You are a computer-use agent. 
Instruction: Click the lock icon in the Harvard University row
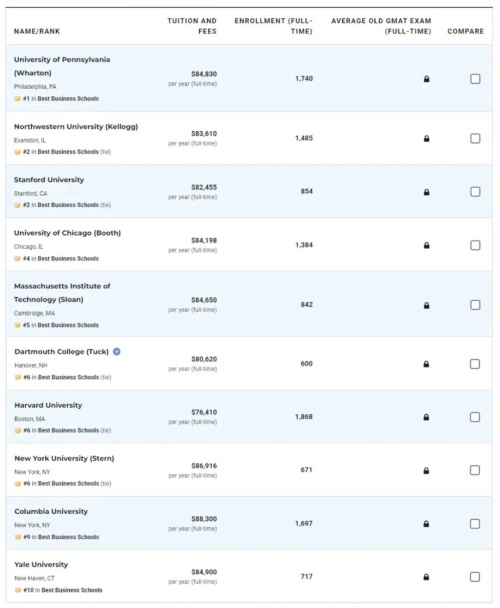[426, 417]
